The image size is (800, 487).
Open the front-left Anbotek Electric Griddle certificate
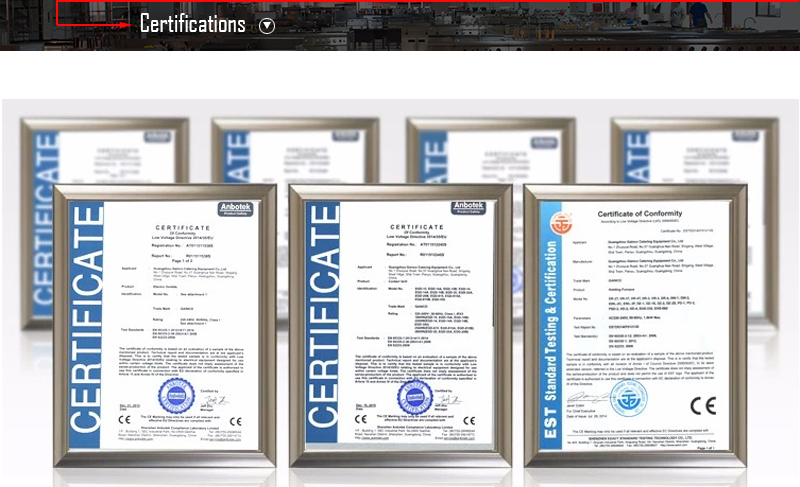165,325
